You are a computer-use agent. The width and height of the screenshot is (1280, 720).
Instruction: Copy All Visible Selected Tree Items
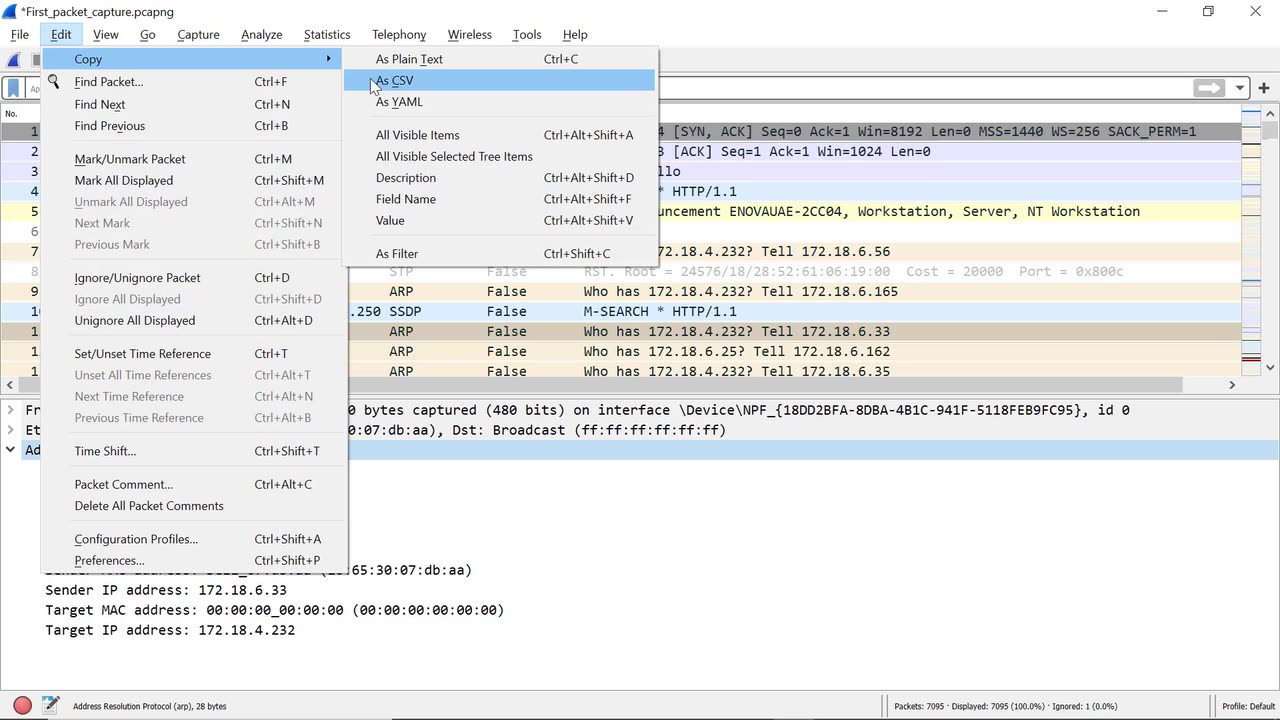(x=500, y=156)
